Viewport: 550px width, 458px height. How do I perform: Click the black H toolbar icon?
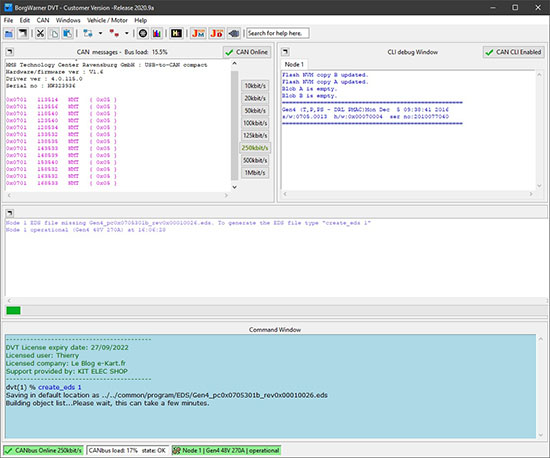coord(176,33)
